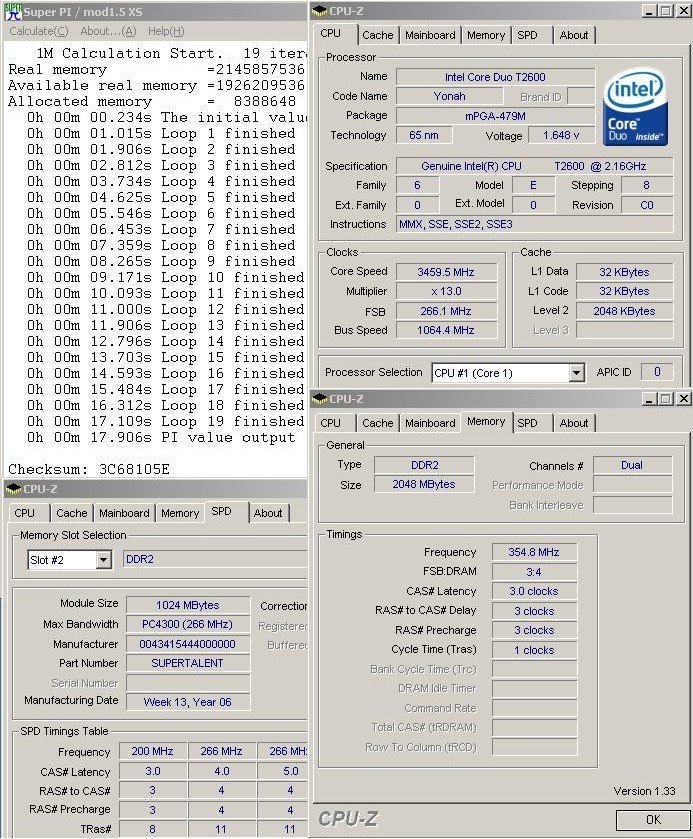The height and width of the screenshot is (839, 693).
Task: Maximize the top CPU-Z window
Action: (x=666, y=11)
